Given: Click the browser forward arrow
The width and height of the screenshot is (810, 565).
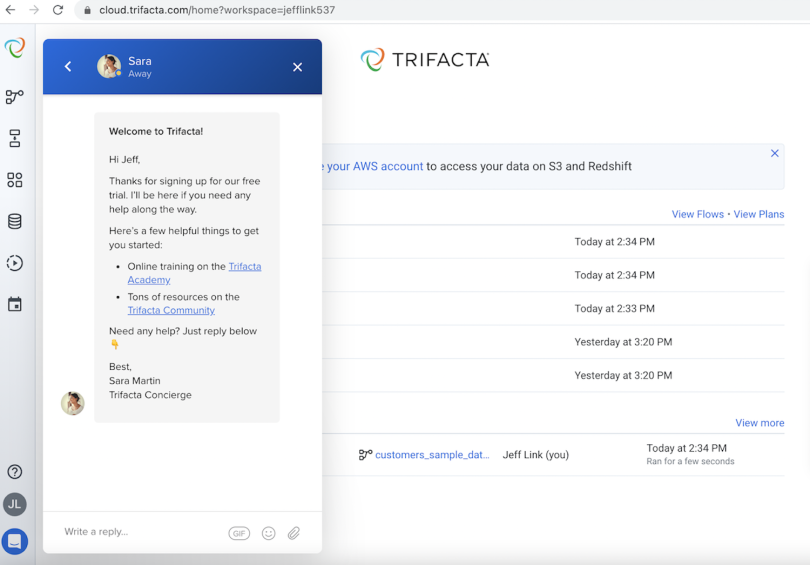Looking at the screenshot, I should 34,10.
